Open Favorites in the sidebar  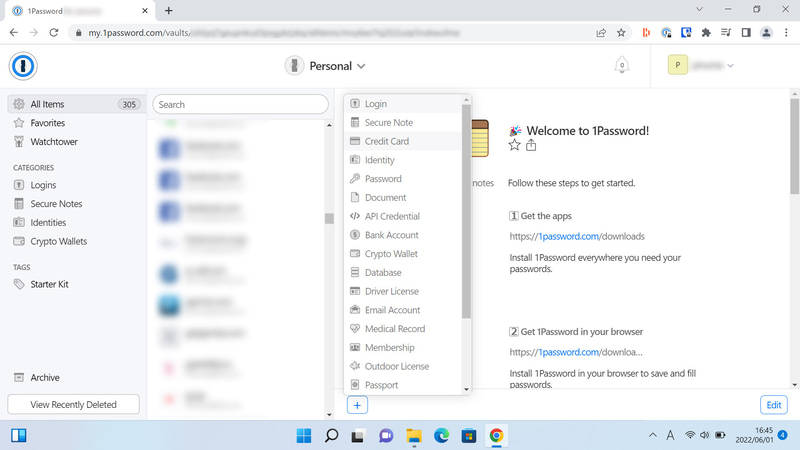click(x=75, y=123)
